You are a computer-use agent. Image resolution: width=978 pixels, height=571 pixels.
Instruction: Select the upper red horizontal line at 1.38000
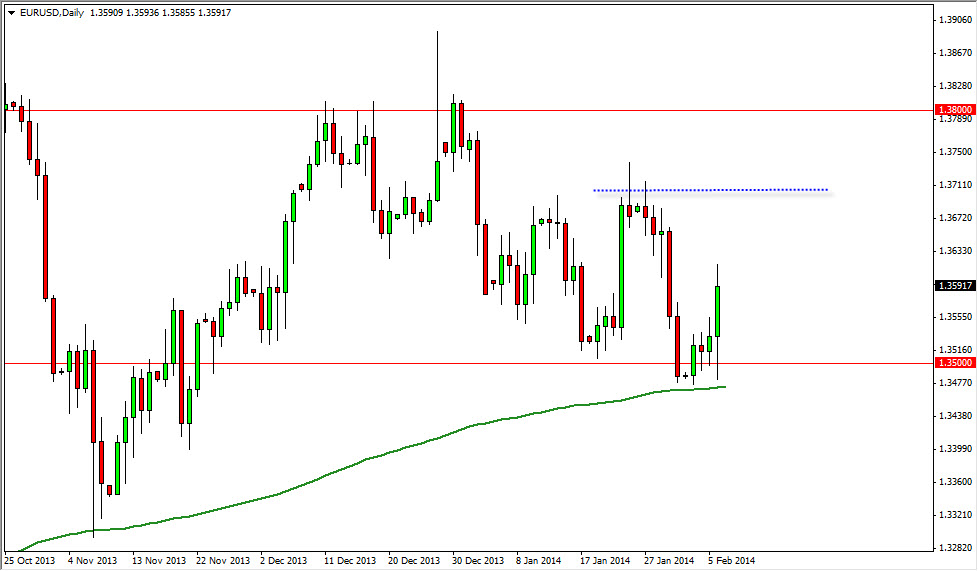point(468,110)
